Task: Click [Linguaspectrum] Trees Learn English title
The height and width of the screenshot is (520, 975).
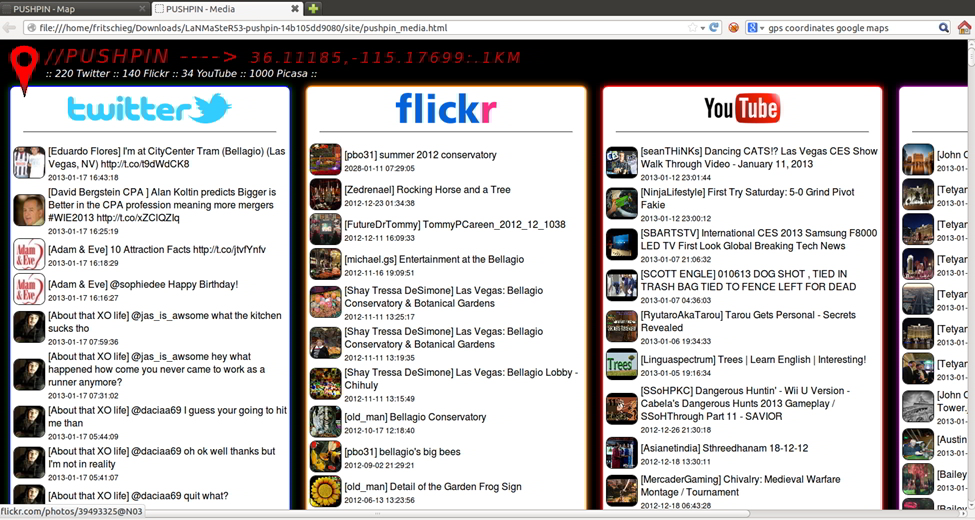Action: point(753,360)
